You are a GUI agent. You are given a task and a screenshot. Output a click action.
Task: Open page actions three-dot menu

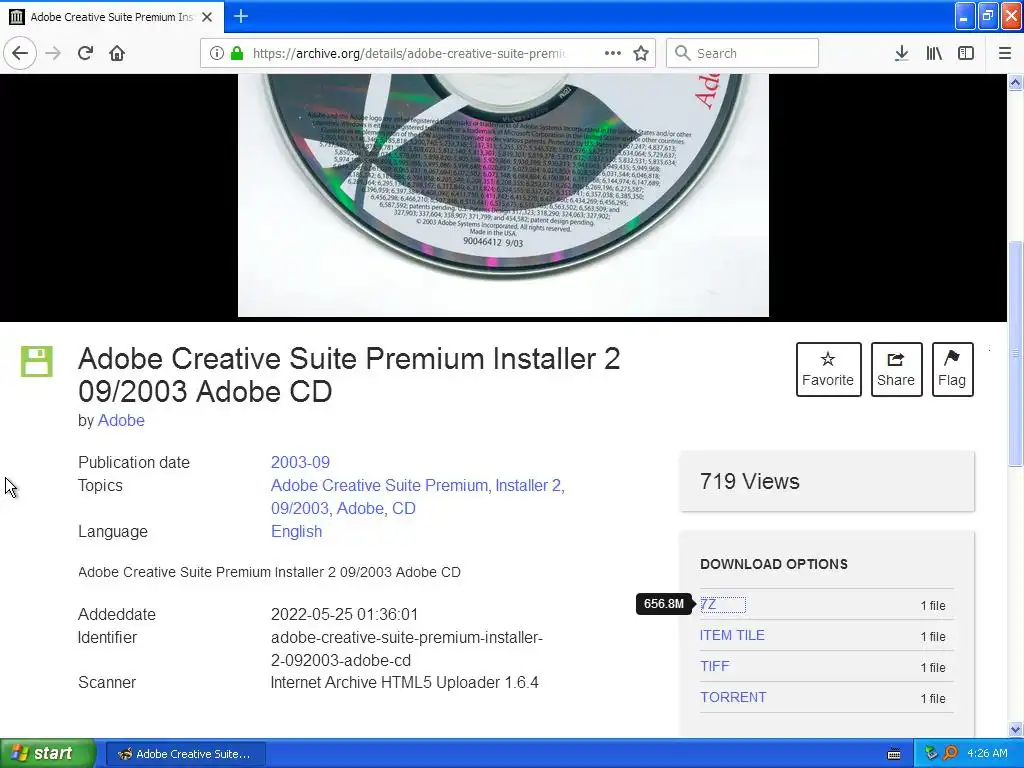point(613,53)
